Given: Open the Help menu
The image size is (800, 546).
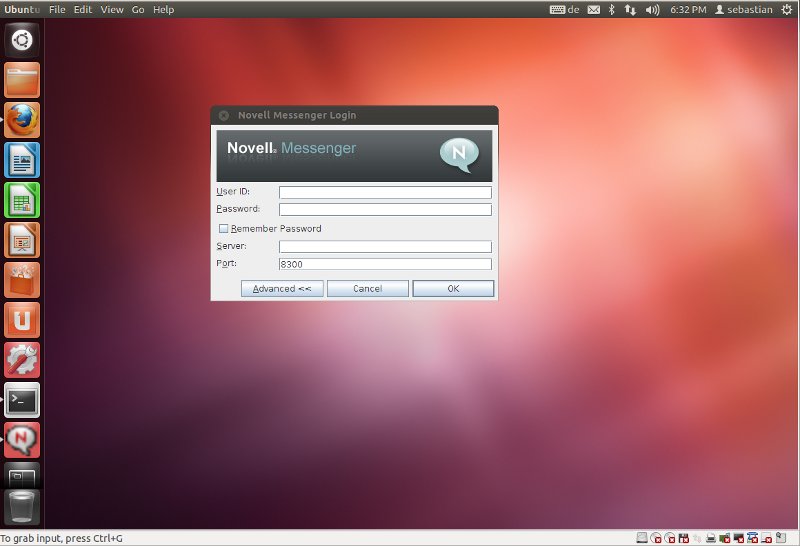Looking at the screenshot, I should pyautogui.click(x=163, y=10).
